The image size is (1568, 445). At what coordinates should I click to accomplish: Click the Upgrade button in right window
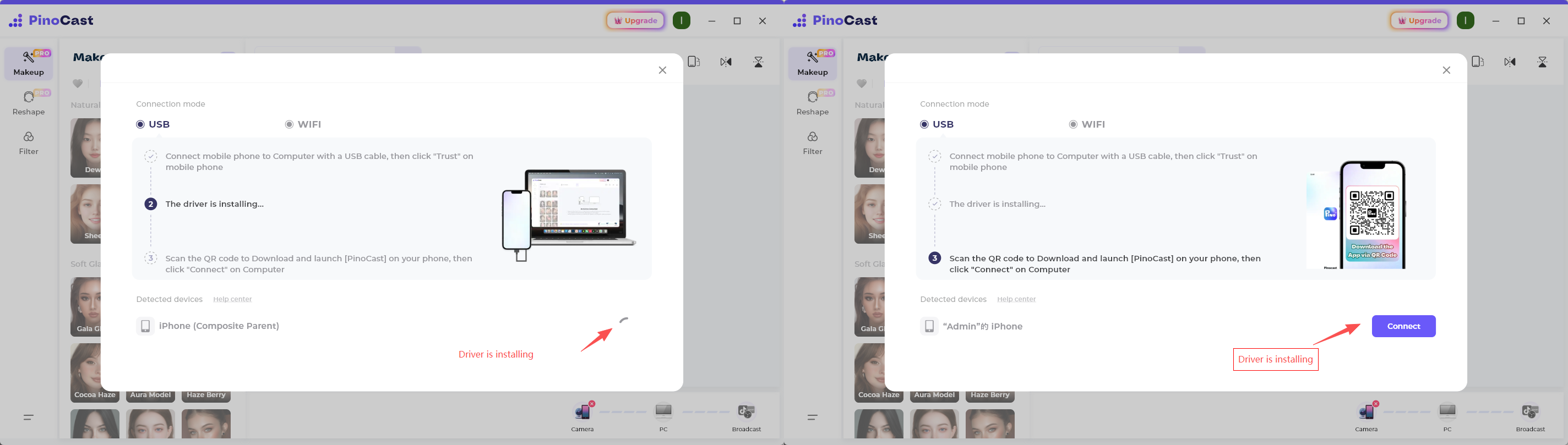point(1419,21)
